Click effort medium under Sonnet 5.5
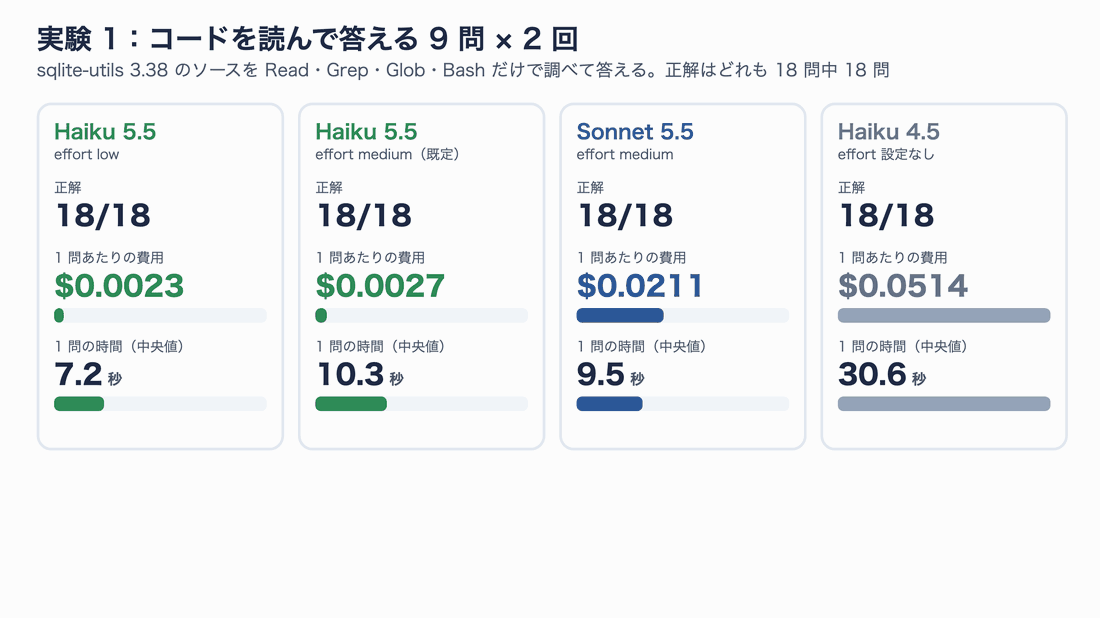Image resolution: width=1100 pixels, height=618 pixels. [x=625, y=154]
